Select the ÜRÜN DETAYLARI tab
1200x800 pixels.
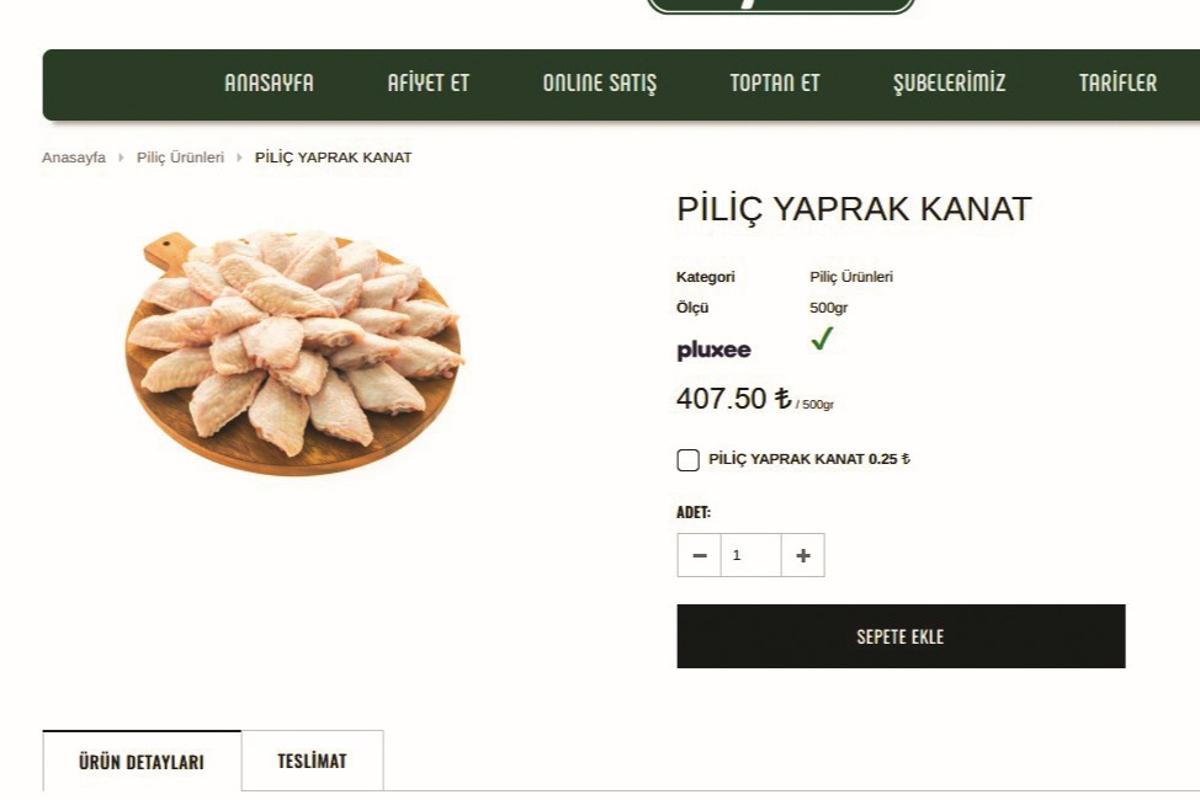pos(141,761)
